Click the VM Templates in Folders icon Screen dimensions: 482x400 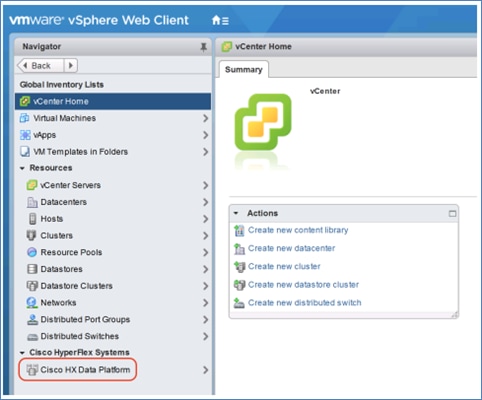point(25,152)
